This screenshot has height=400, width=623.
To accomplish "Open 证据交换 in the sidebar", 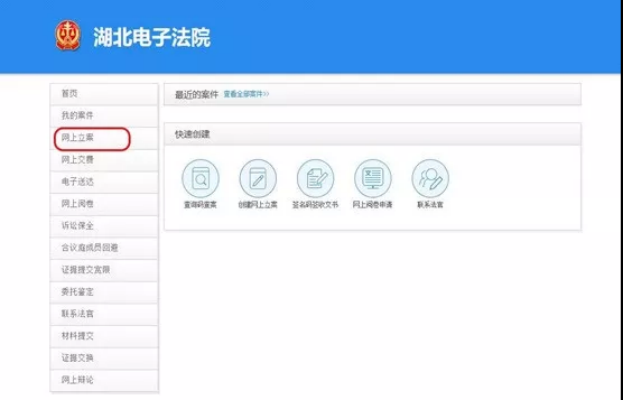I will 104,358.
